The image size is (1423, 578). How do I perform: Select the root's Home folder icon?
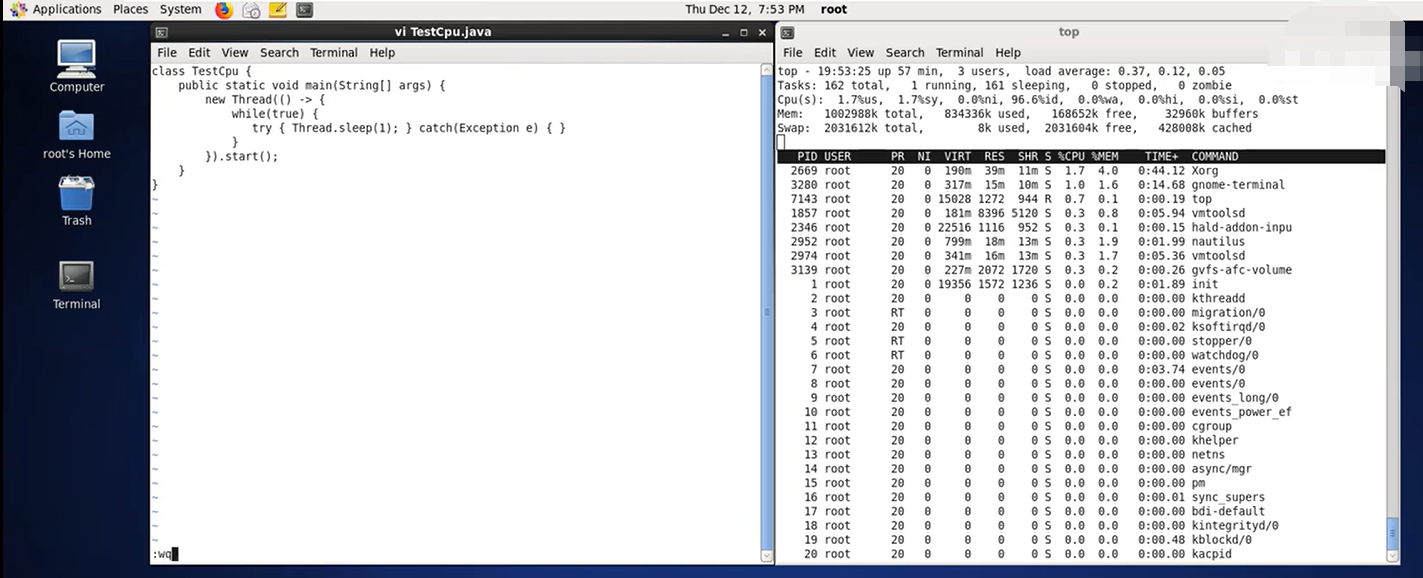tap(76, 127)
